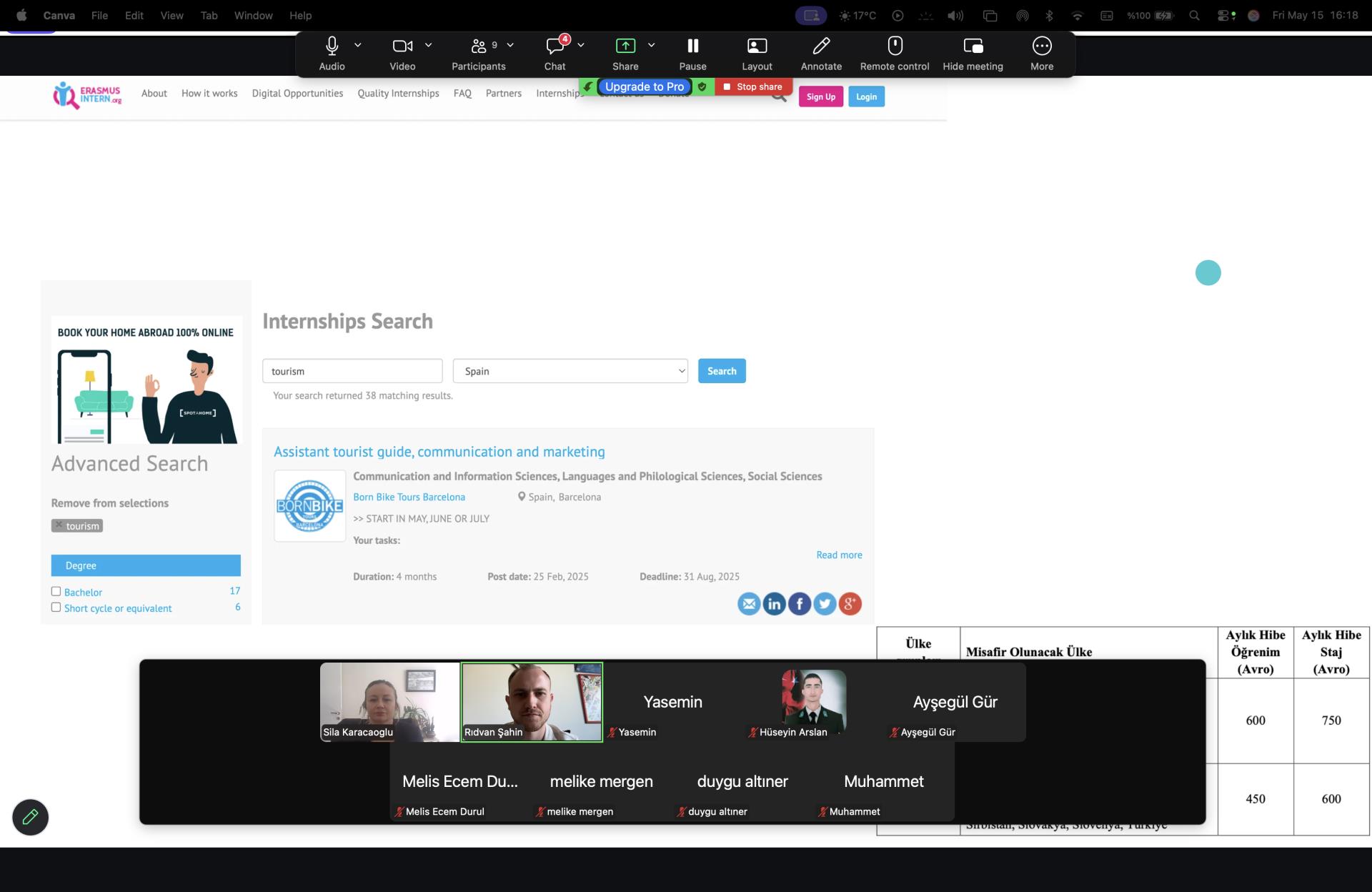Open Read more link for internship
Image resolution: width=1372 pixels, height=892 pixels.
(839, 555)
